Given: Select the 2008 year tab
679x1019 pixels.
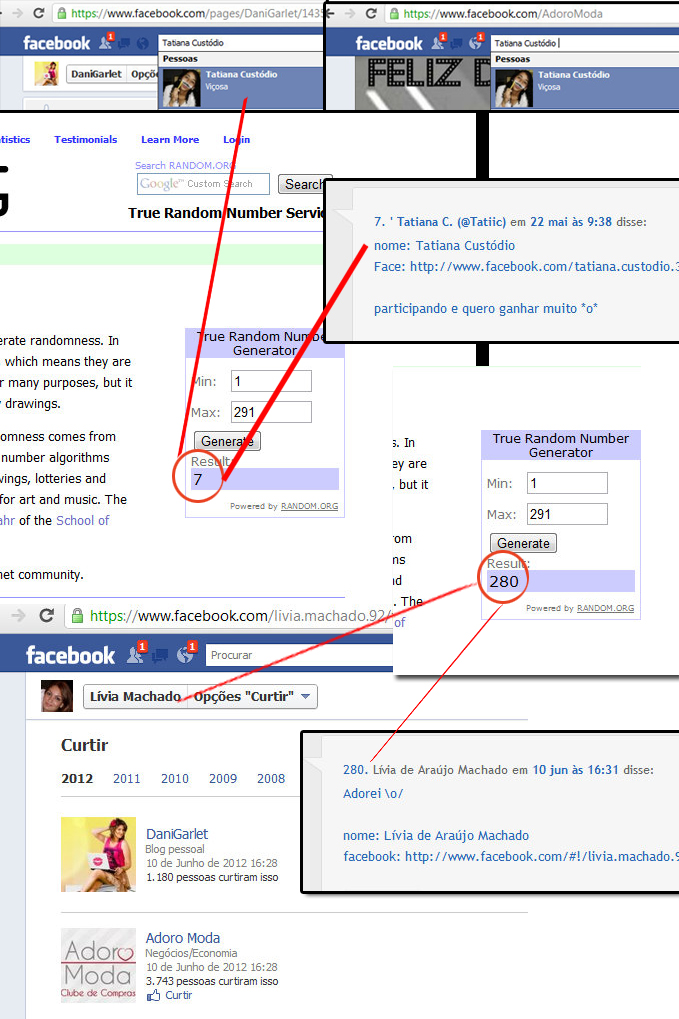Looking at the screenshot, I should 271,779.
